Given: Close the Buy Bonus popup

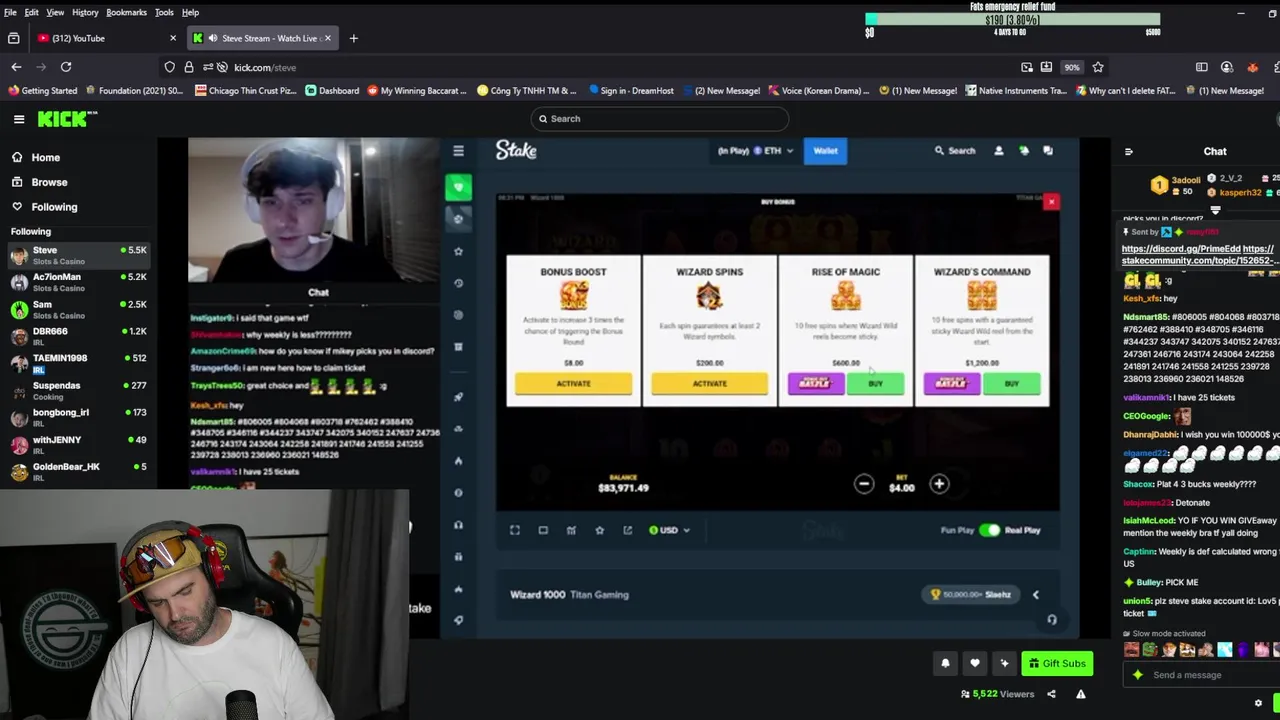Looking at the screenshot, I should pyautogui.click(x=1051, y=202).
